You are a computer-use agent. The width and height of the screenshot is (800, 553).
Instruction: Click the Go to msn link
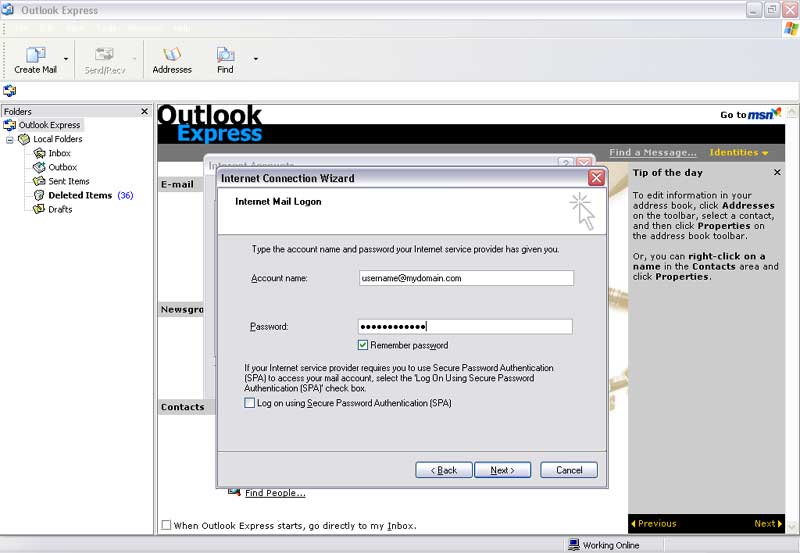pyautogui.click(x=751, y=114)
